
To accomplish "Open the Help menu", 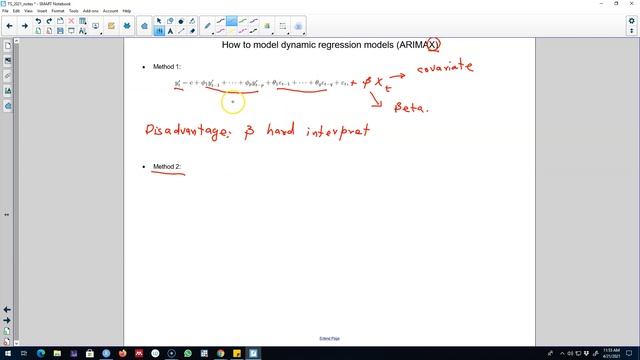I will pyautogui.click(x=127, y=11).
